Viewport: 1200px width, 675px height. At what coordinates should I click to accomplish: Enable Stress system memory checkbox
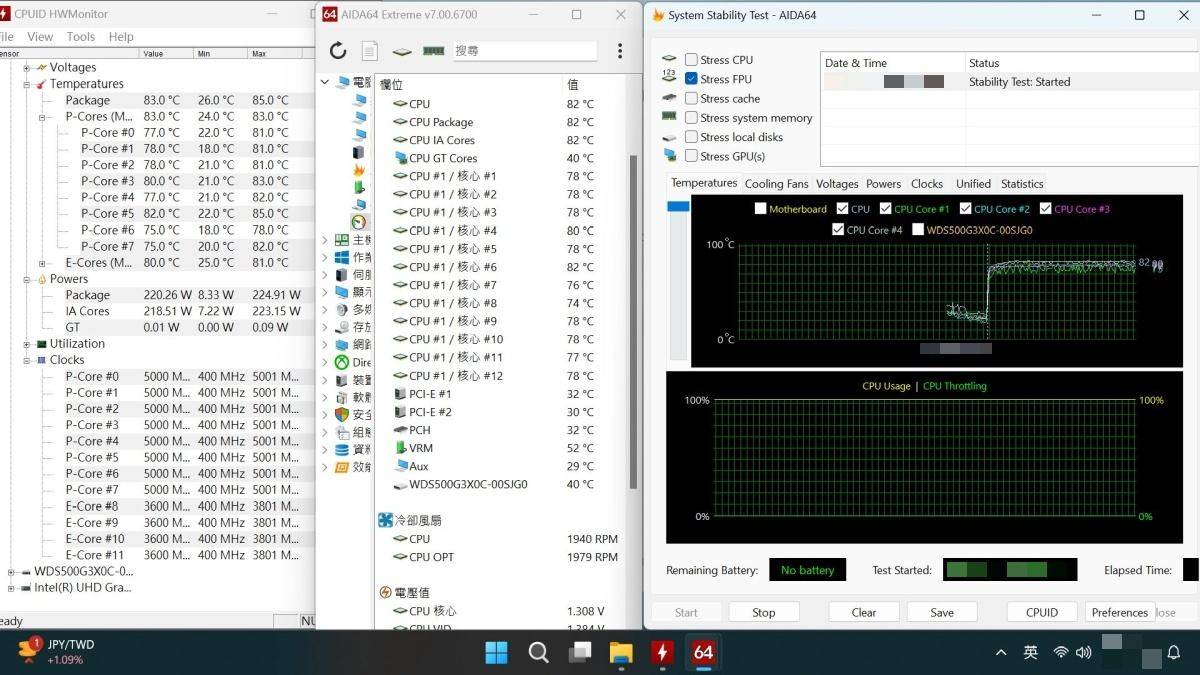691,117
